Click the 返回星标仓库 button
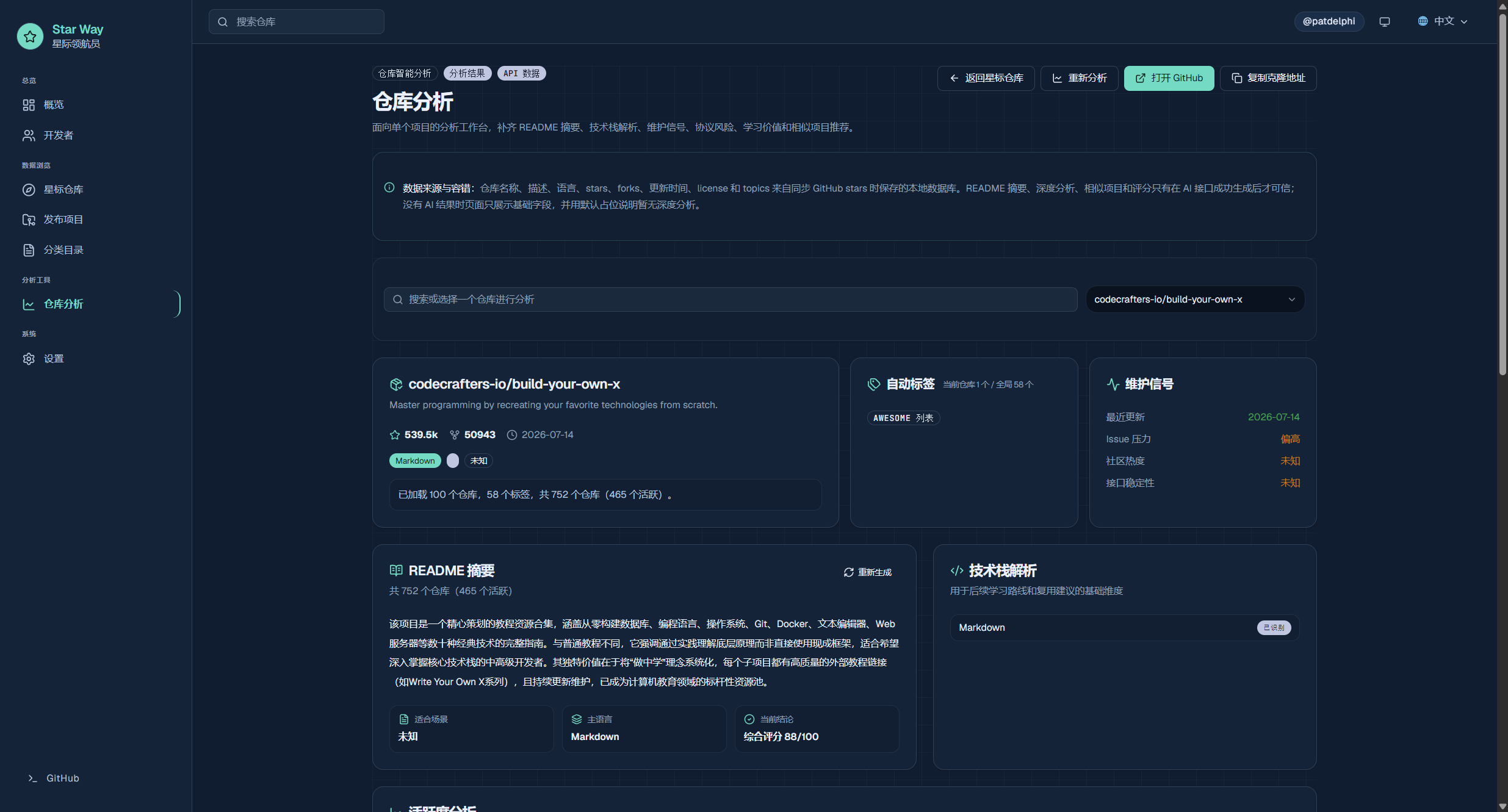Image resolution: width=1508 pixels, height=812 pixels. pos(986,78)
